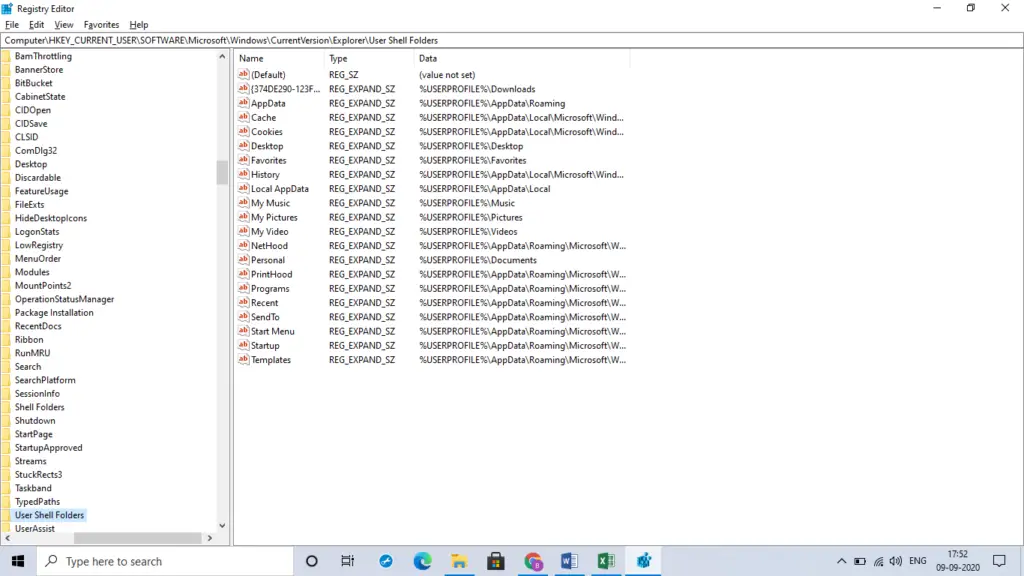The height and width of the screenshot is (576, 1024).
Task: Click the Startup value string icon
Action: click(243, 345)
